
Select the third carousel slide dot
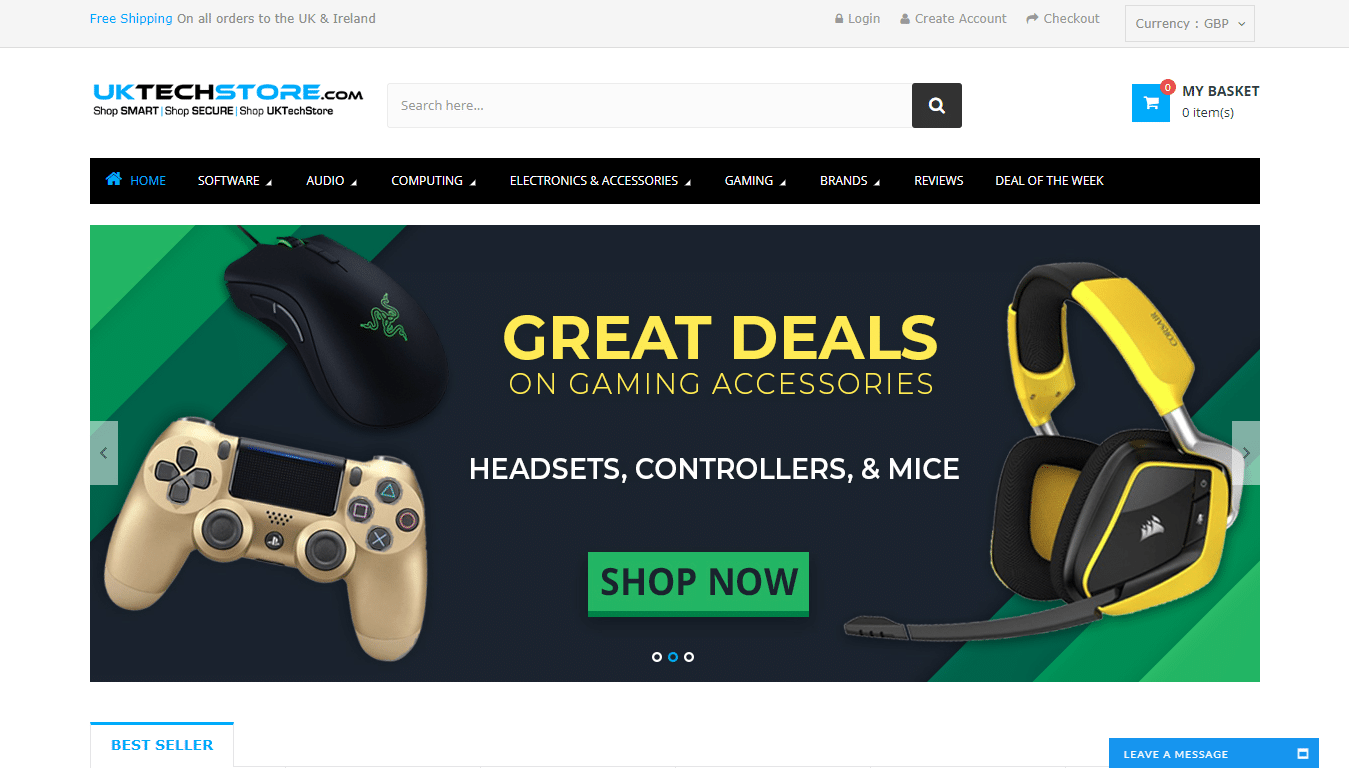(x=689, y=657)
